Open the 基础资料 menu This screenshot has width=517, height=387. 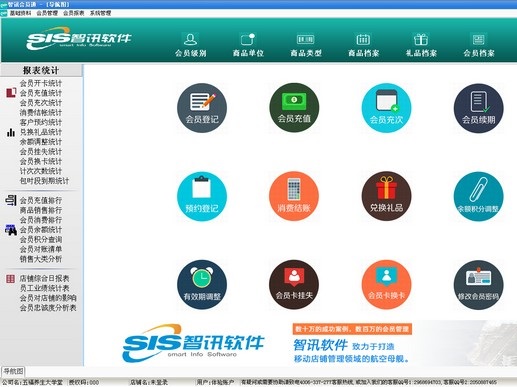[20, 13]
